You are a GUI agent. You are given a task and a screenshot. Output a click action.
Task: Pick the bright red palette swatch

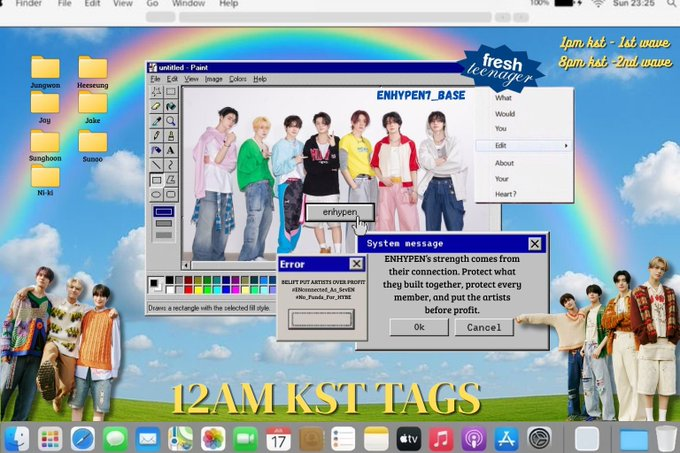tap(188, 289)
